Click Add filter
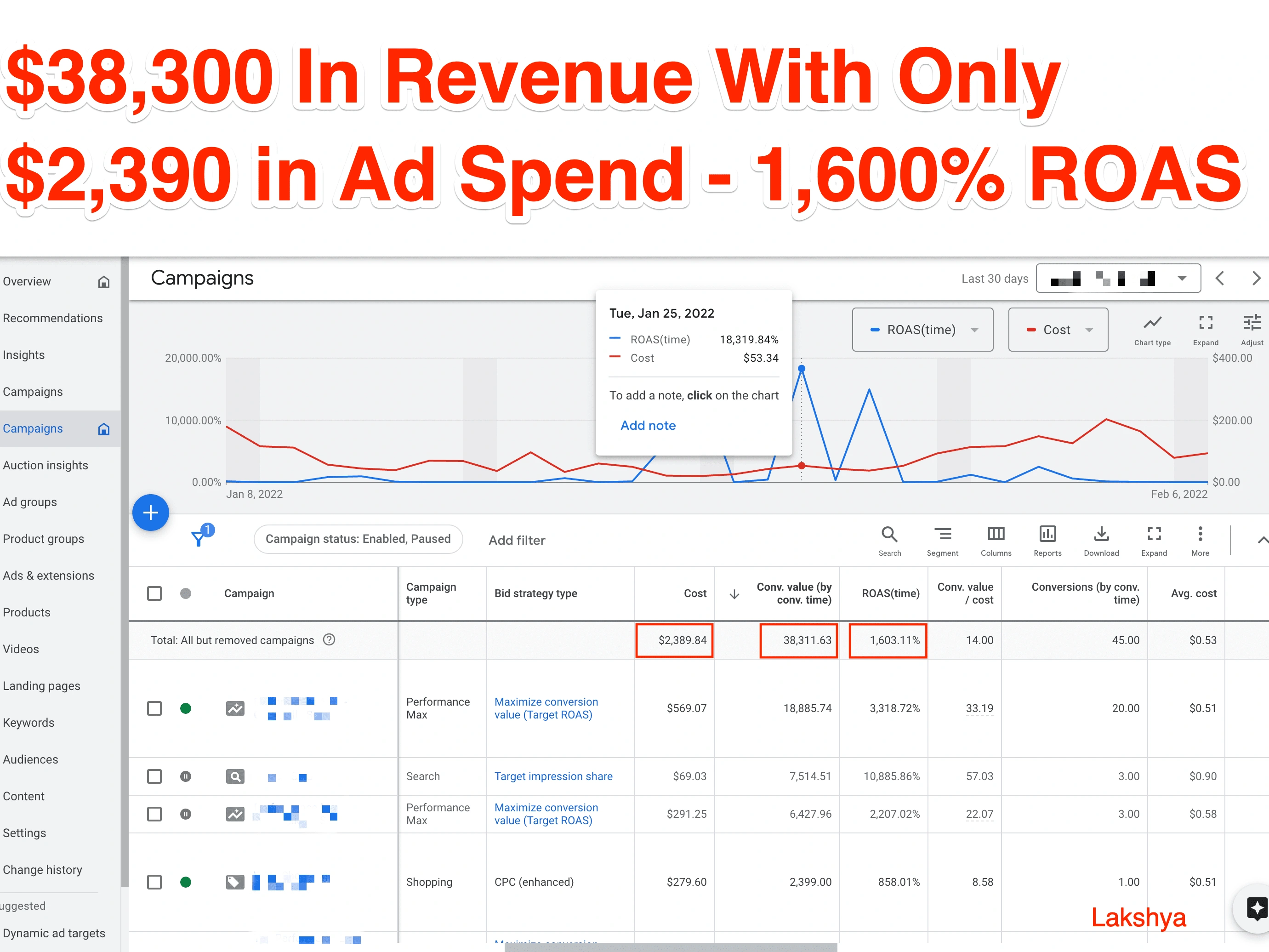This screenshot has height=952, width=1269. pyautogui.click(x=517, y=540)
